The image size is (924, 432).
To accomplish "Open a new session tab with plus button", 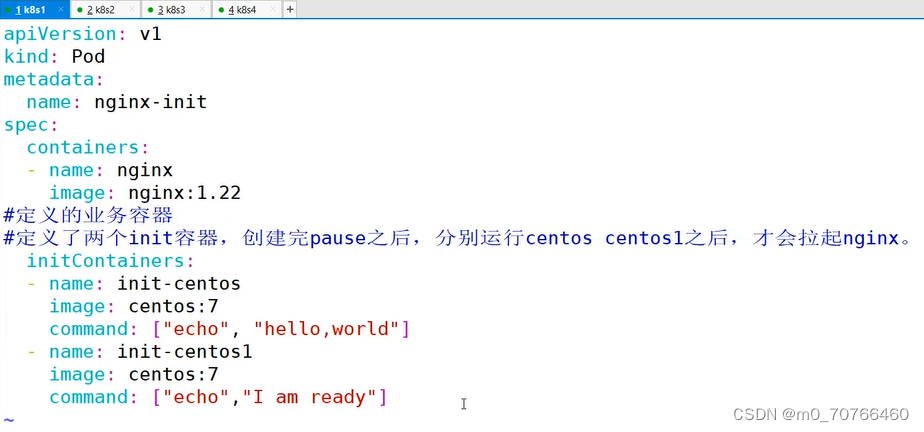I will click(x=290, y=9).
